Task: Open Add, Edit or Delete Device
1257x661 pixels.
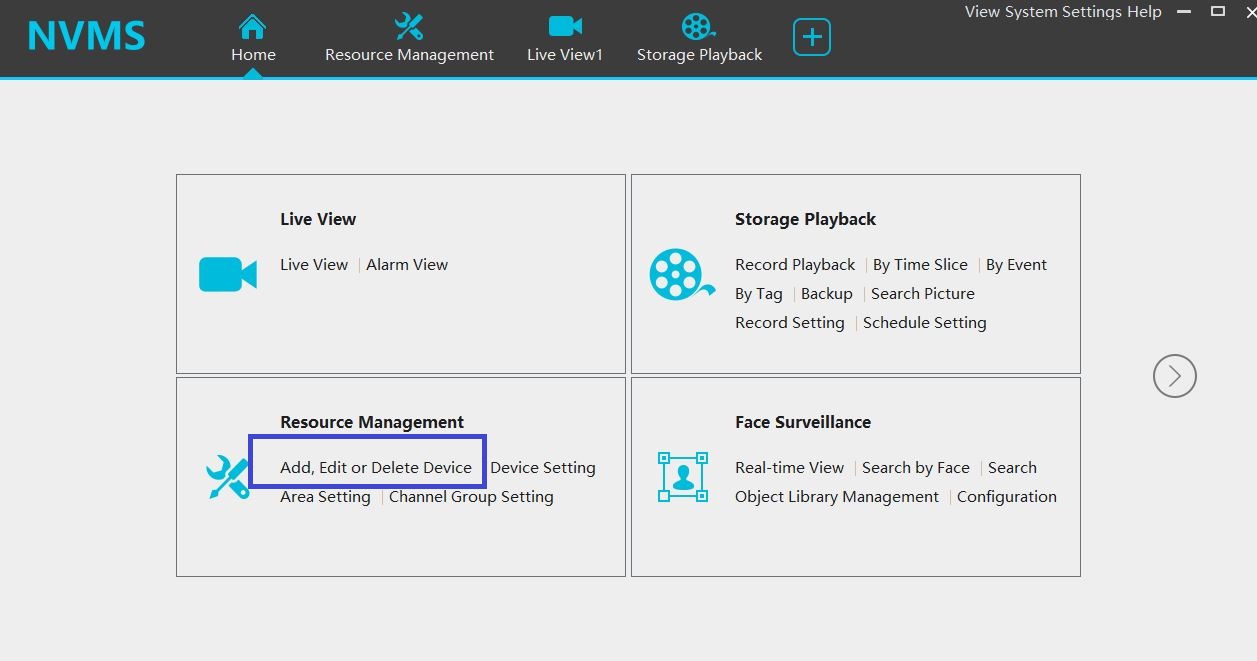Action: pos(377,467)
